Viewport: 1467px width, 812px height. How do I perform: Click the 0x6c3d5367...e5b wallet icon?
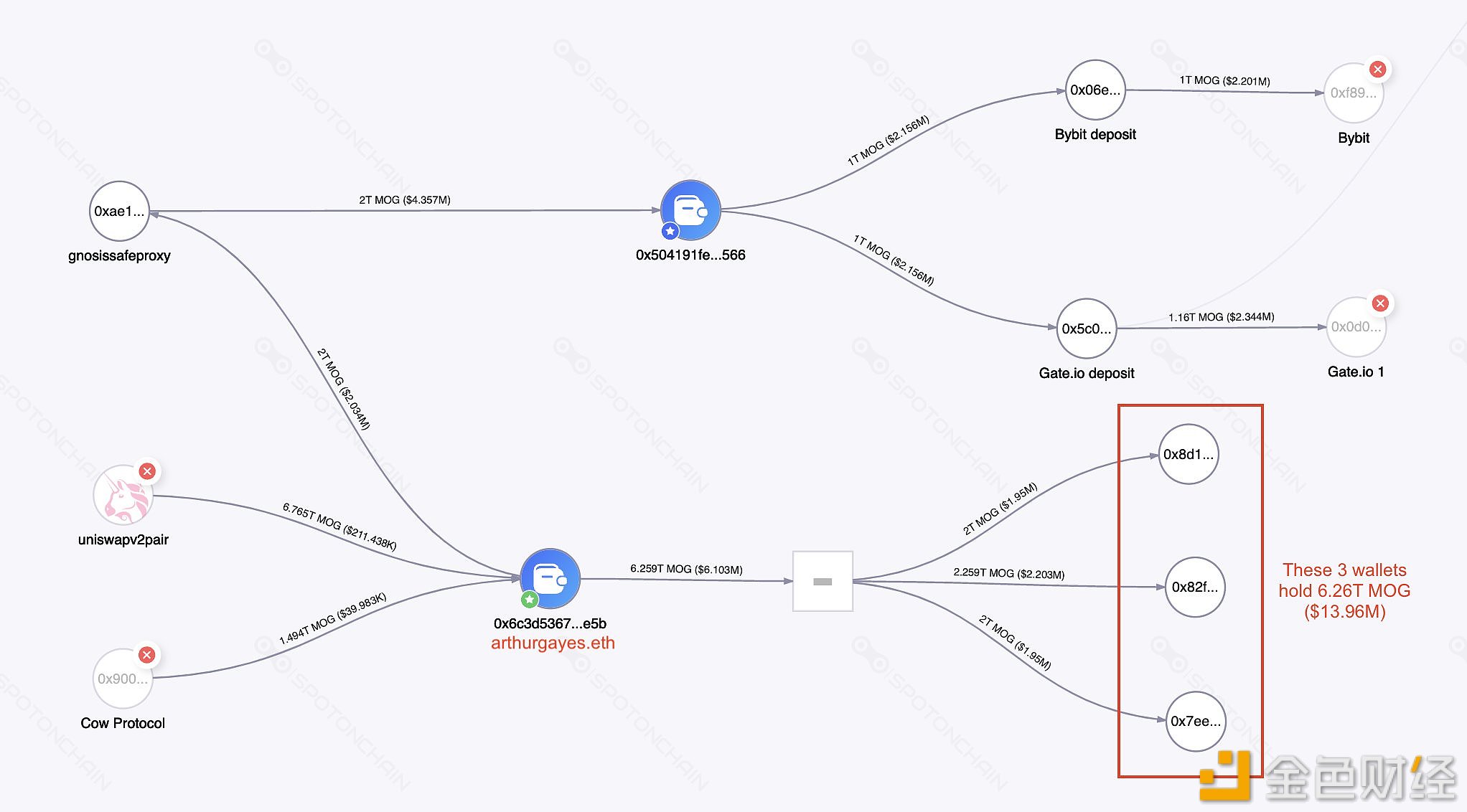click(550, 579)
